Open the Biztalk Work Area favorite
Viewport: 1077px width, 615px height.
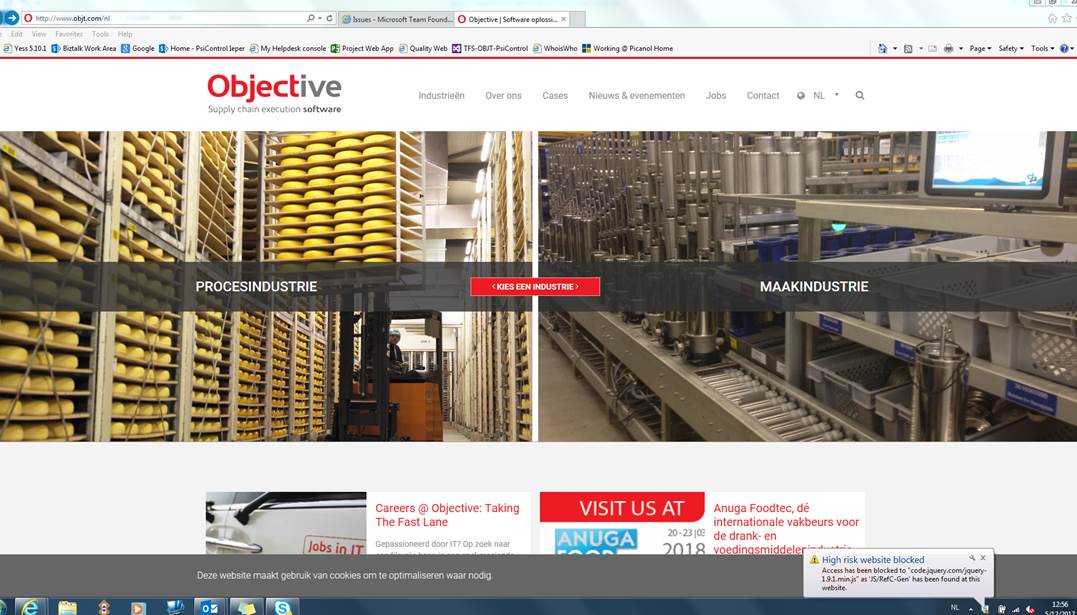point(84,49)
